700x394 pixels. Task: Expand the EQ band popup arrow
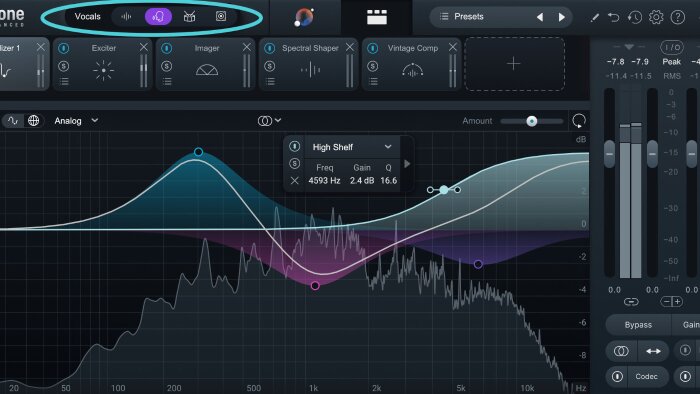click(407, 164)
